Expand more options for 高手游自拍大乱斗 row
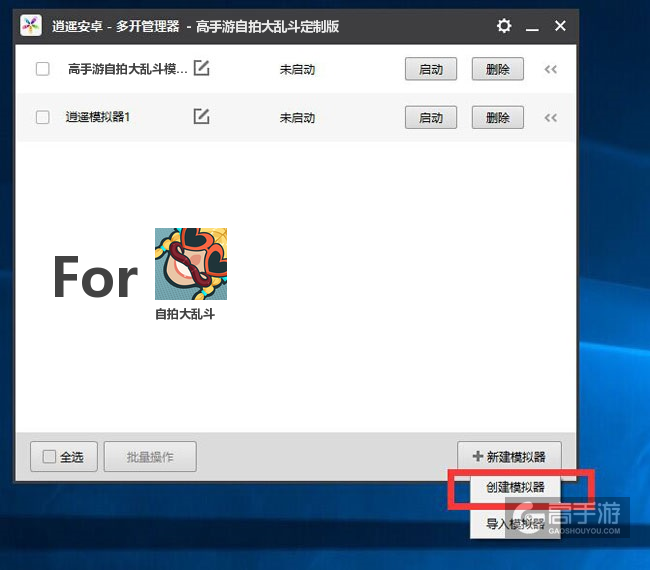Image resolution: width=650 pixels, height=570 pixels. 550,69
